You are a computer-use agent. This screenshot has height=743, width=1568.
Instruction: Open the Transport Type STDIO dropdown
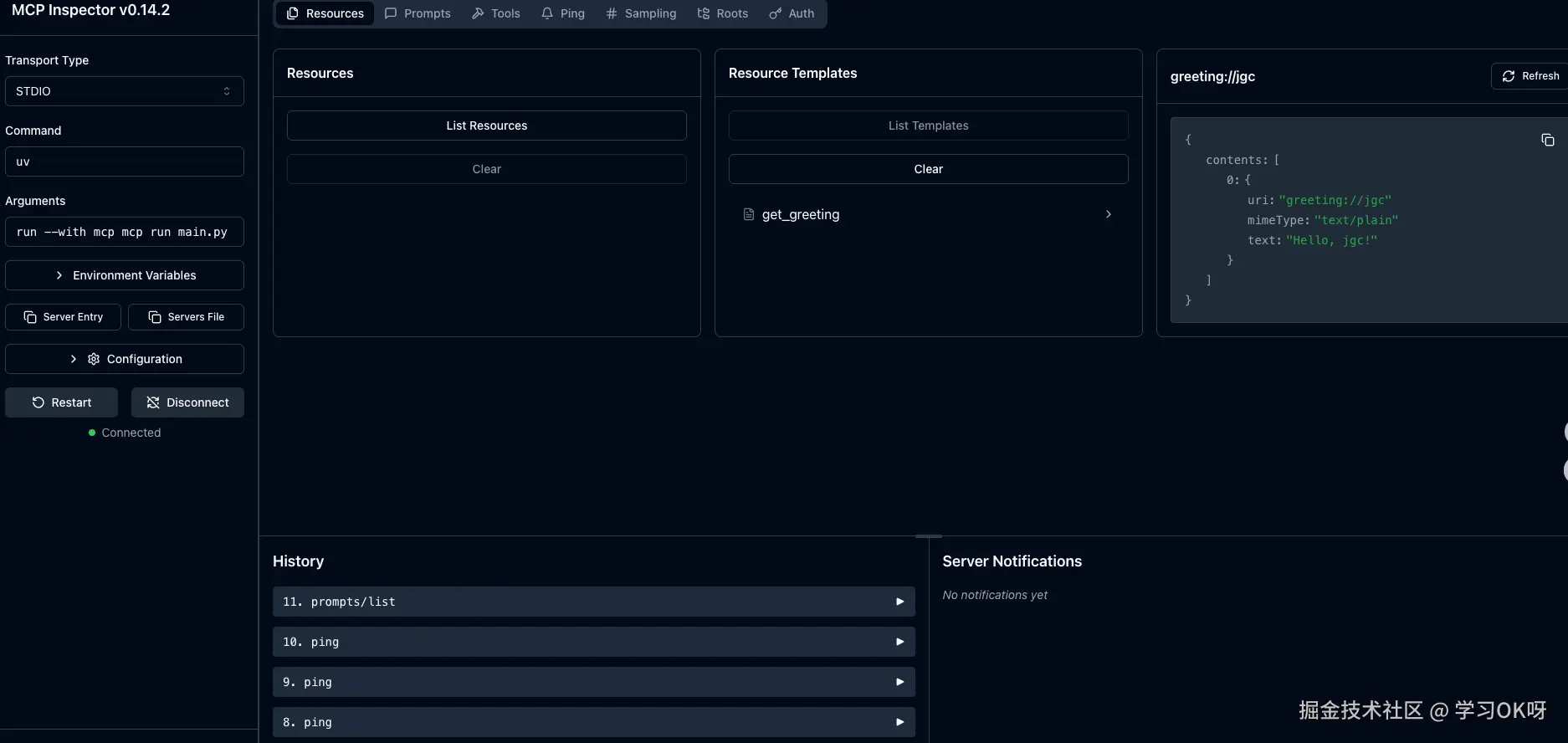(x=125, y=91)
